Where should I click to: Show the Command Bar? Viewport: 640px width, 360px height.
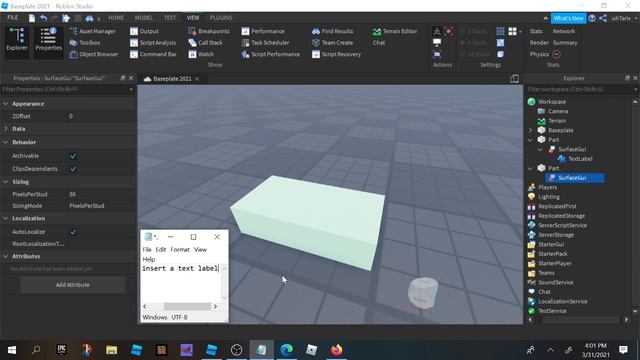point(153,54)
